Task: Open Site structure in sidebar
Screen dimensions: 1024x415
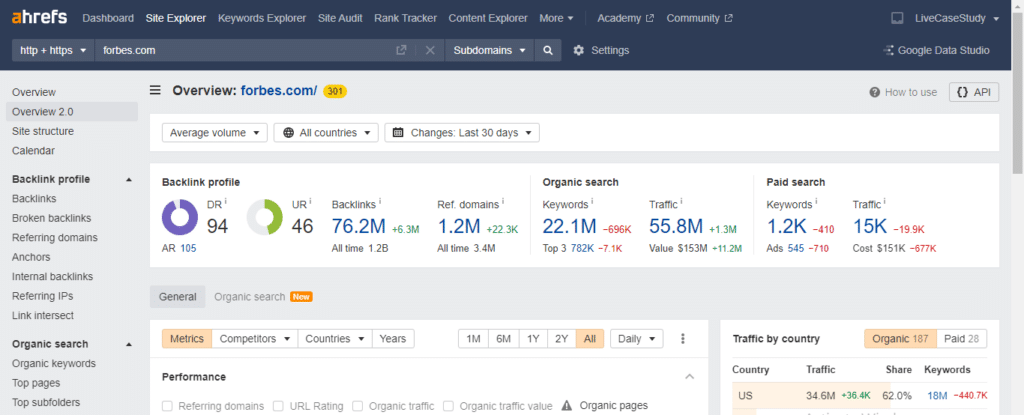Action: tap(42, 131)
